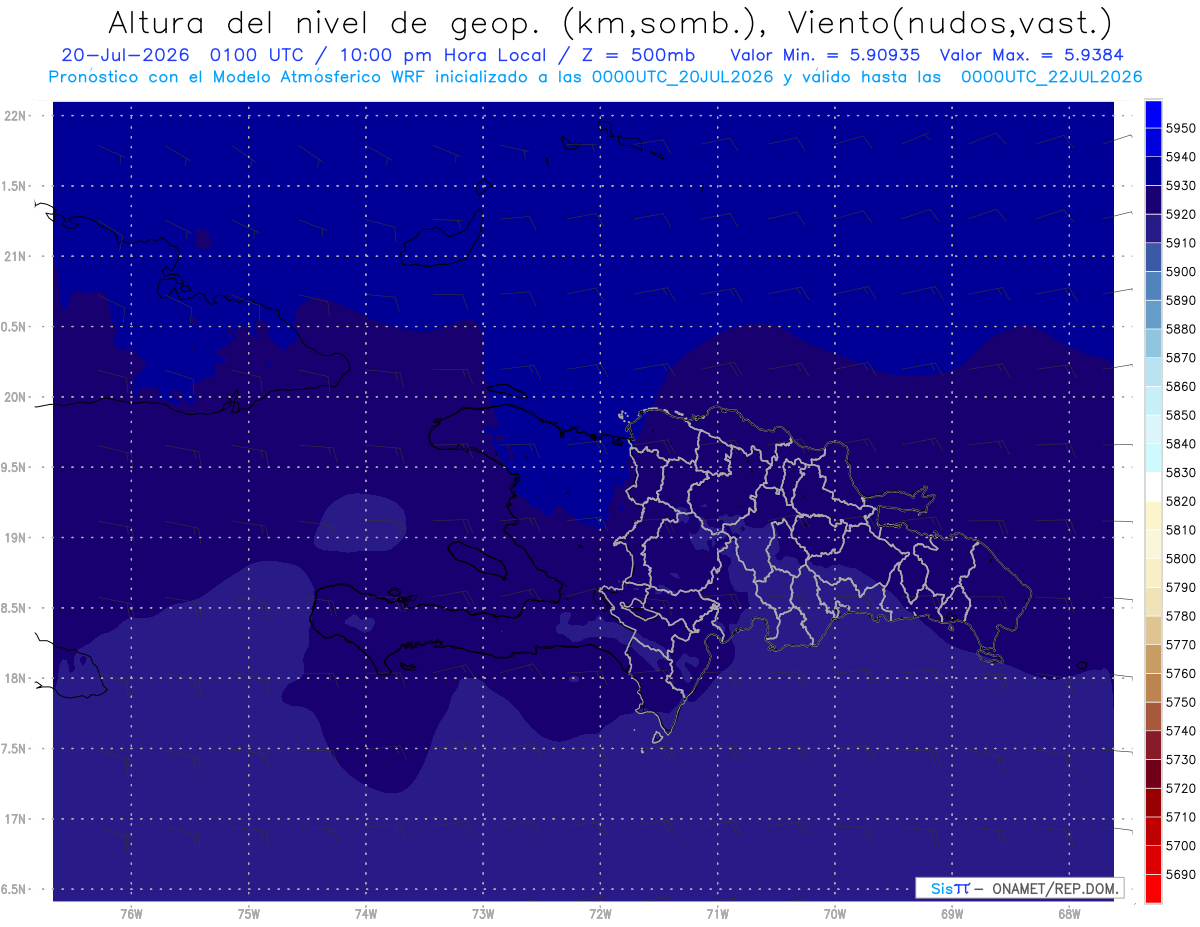Click the 5800 colorbar label
Screen dimensions: 1200x927
(1181, 558)
